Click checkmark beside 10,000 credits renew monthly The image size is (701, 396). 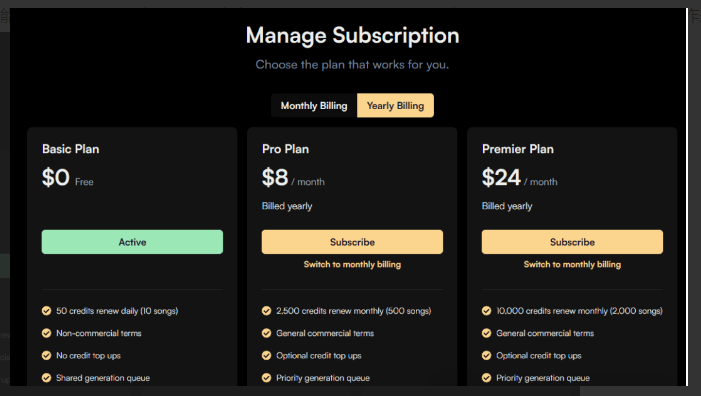pos(486,311)
